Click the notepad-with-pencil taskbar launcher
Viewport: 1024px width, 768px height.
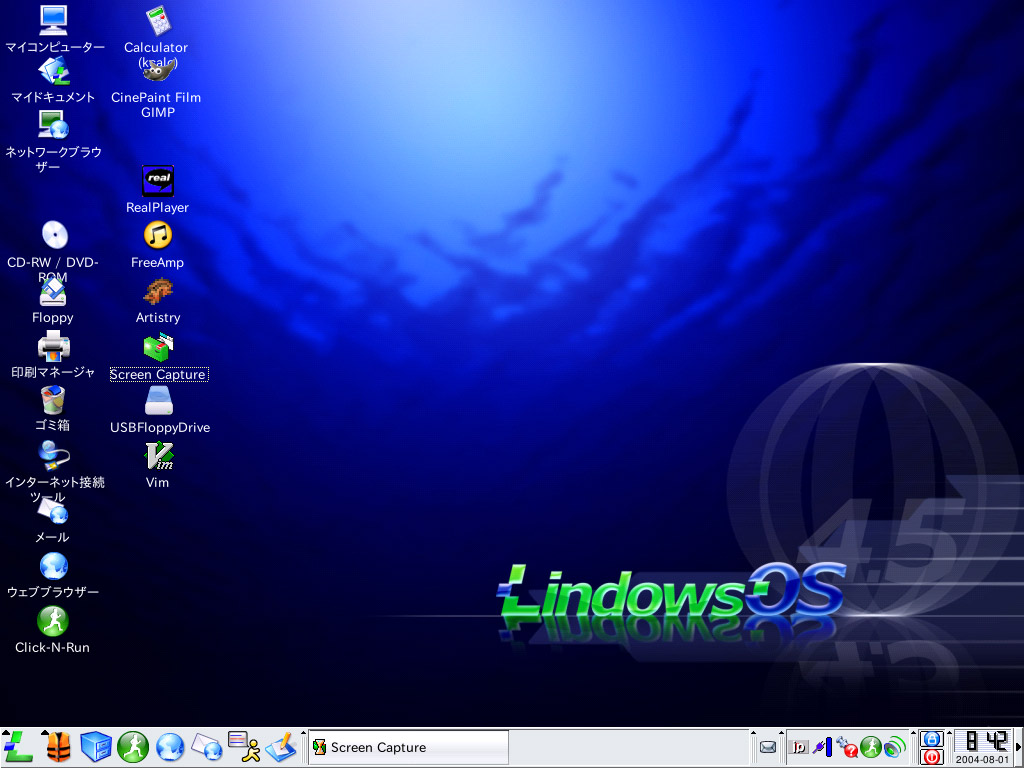click(x=281, y=746)
